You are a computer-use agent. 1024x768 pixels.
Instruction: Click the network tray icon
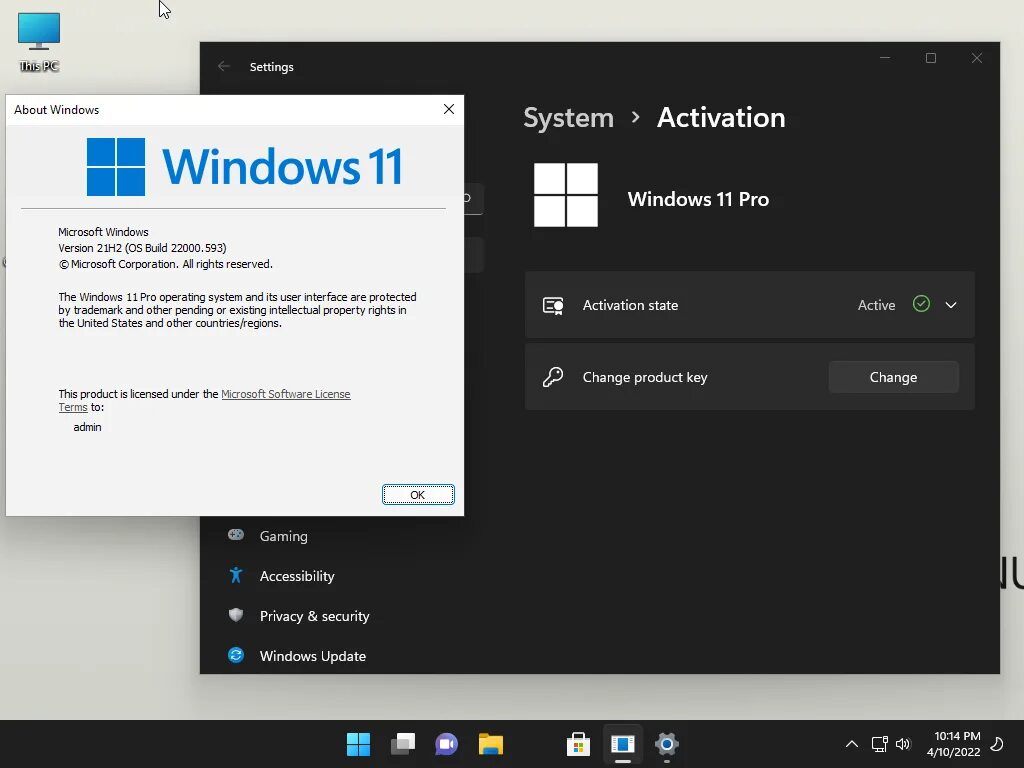pyautogui.click(x=879, y=744)
